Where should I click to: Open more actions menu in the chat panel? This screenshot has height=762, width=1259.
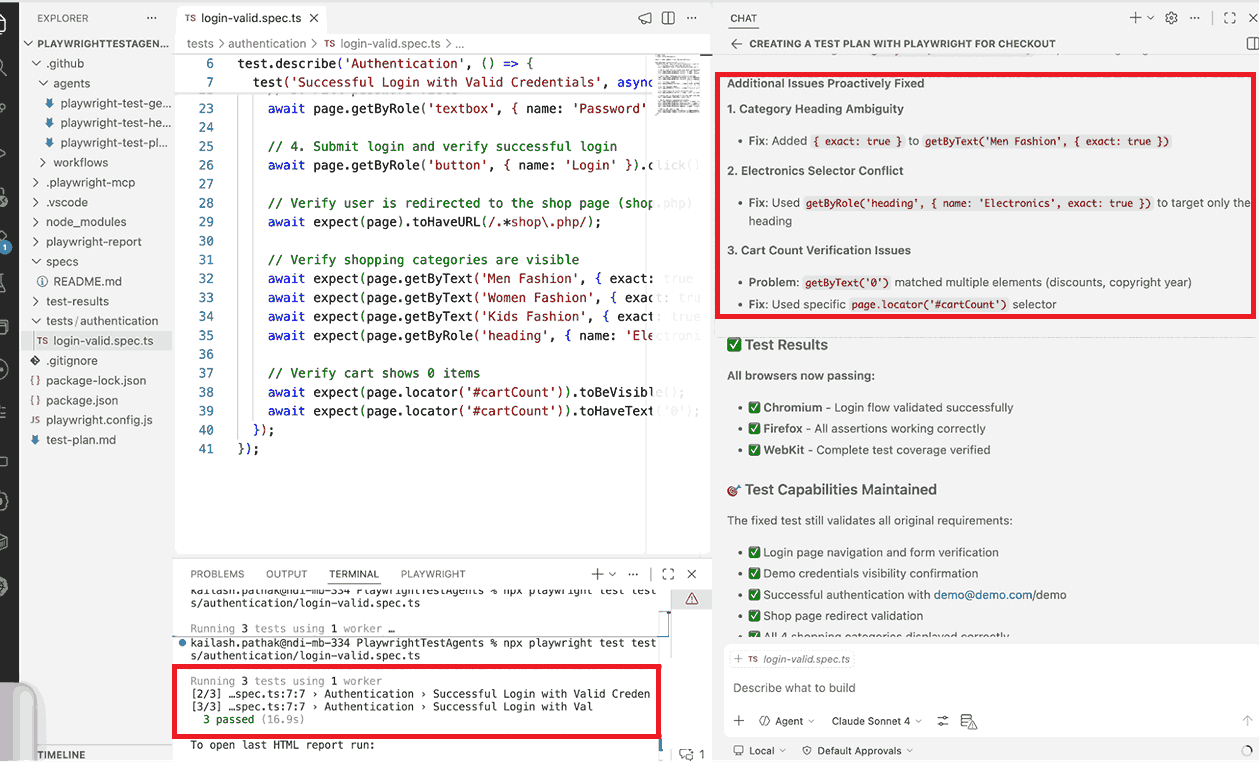tap(1194, 17)
